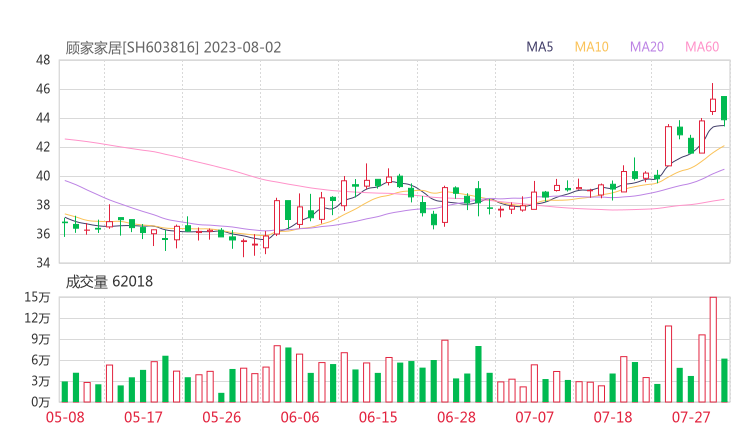
Task: Click the 6万 volume axis label
Action: (41, 360)
